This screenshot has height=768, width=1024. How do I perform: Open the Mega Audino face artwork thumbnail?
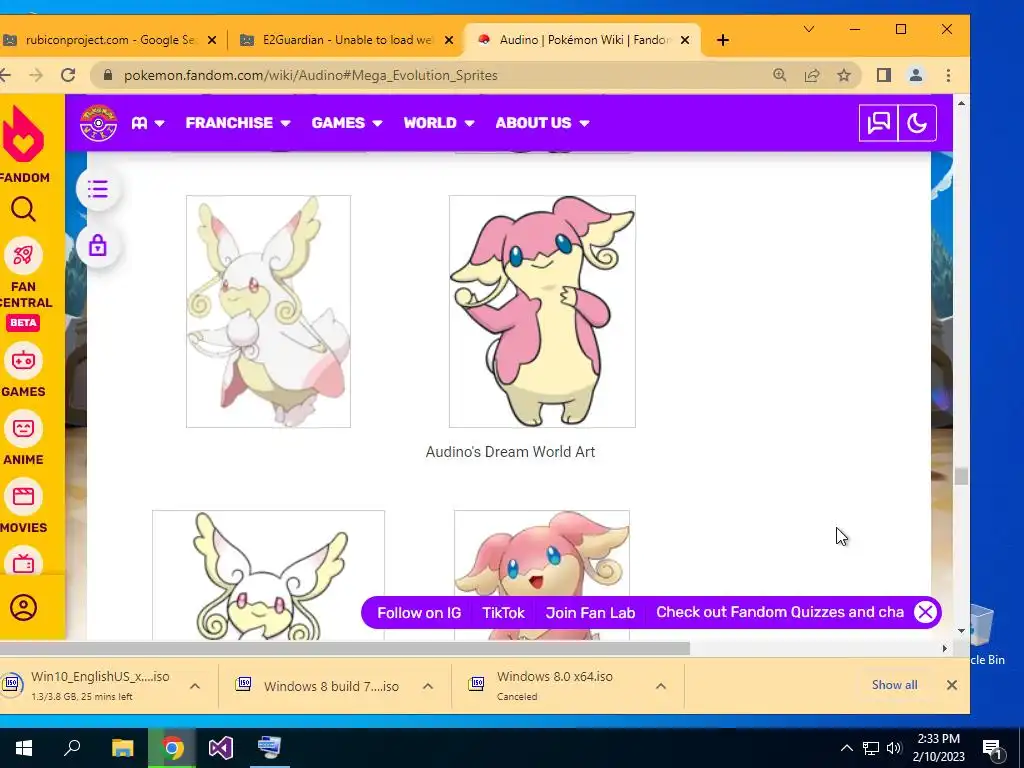[268, 575]
